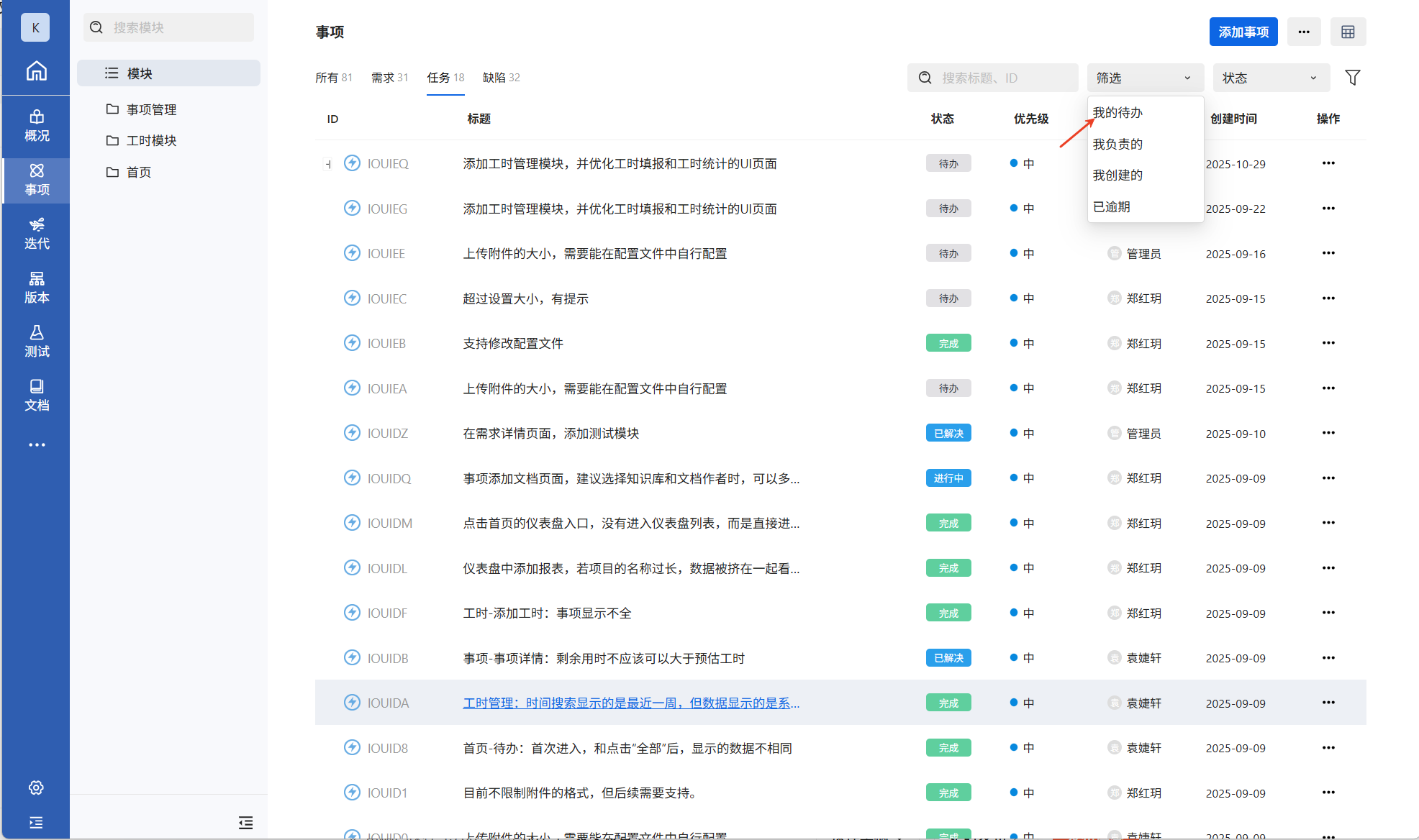Click the 添加事项 button
Viewport: 1419px width, 840px height.
pos(1243,32)
